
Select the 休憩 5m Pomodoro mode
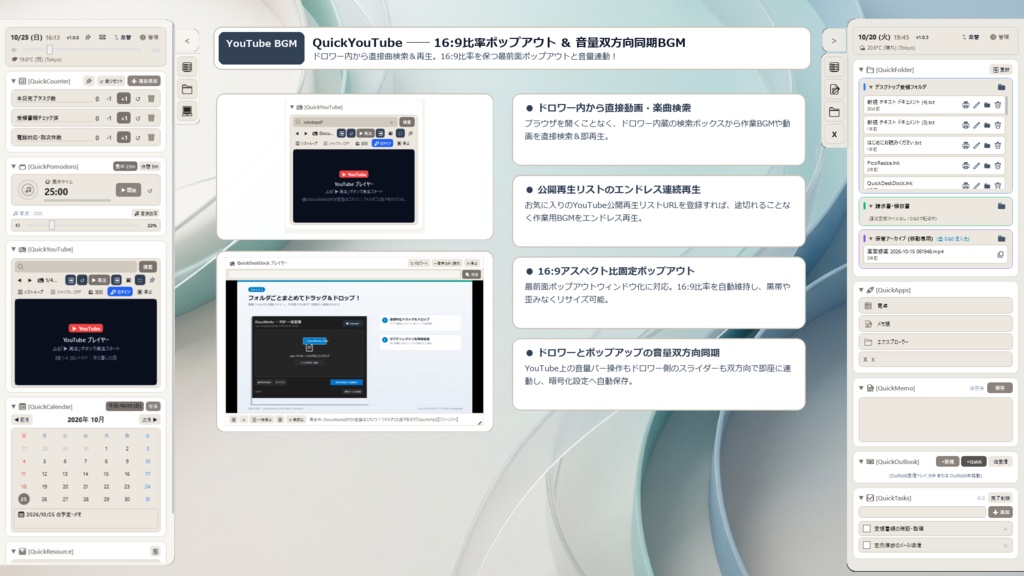pos(150,167)
